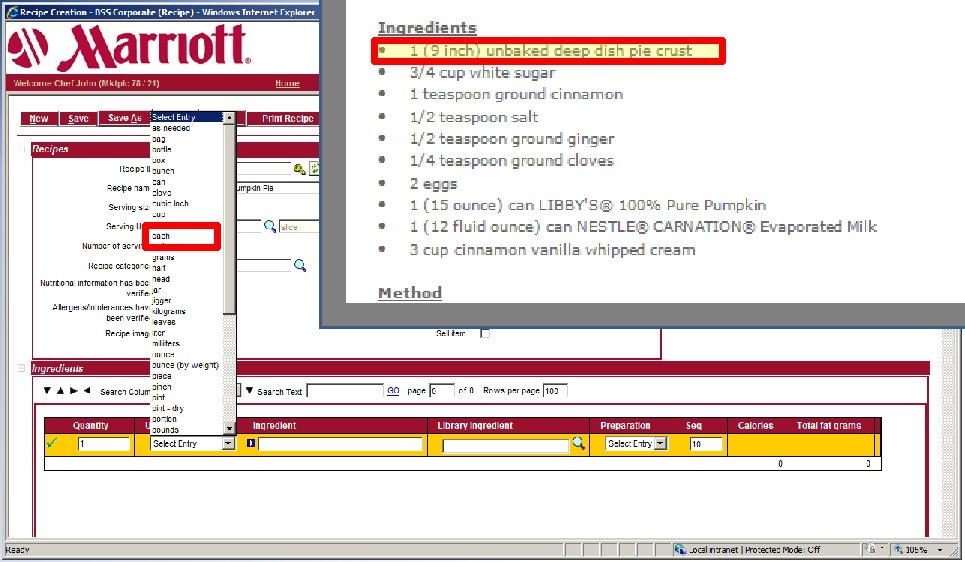Click the key icon beside Recipe ID
This screenshot has height=562, width=965.
pyautogui.click(x=300, y=169)
